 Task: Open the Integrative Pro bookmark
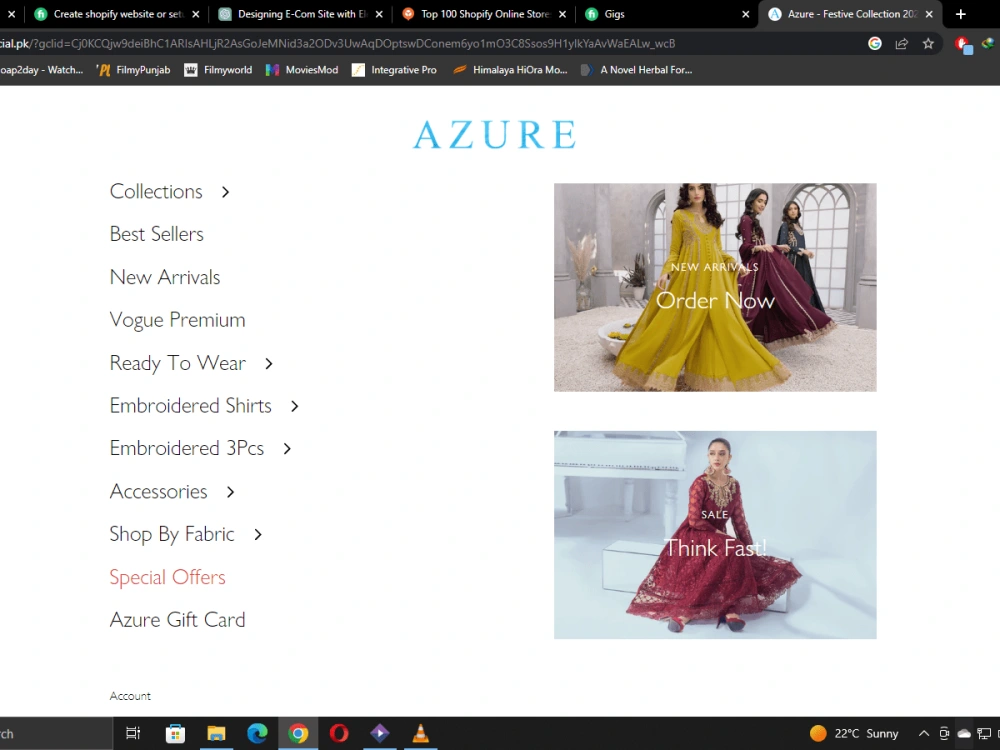click(394, 70)
